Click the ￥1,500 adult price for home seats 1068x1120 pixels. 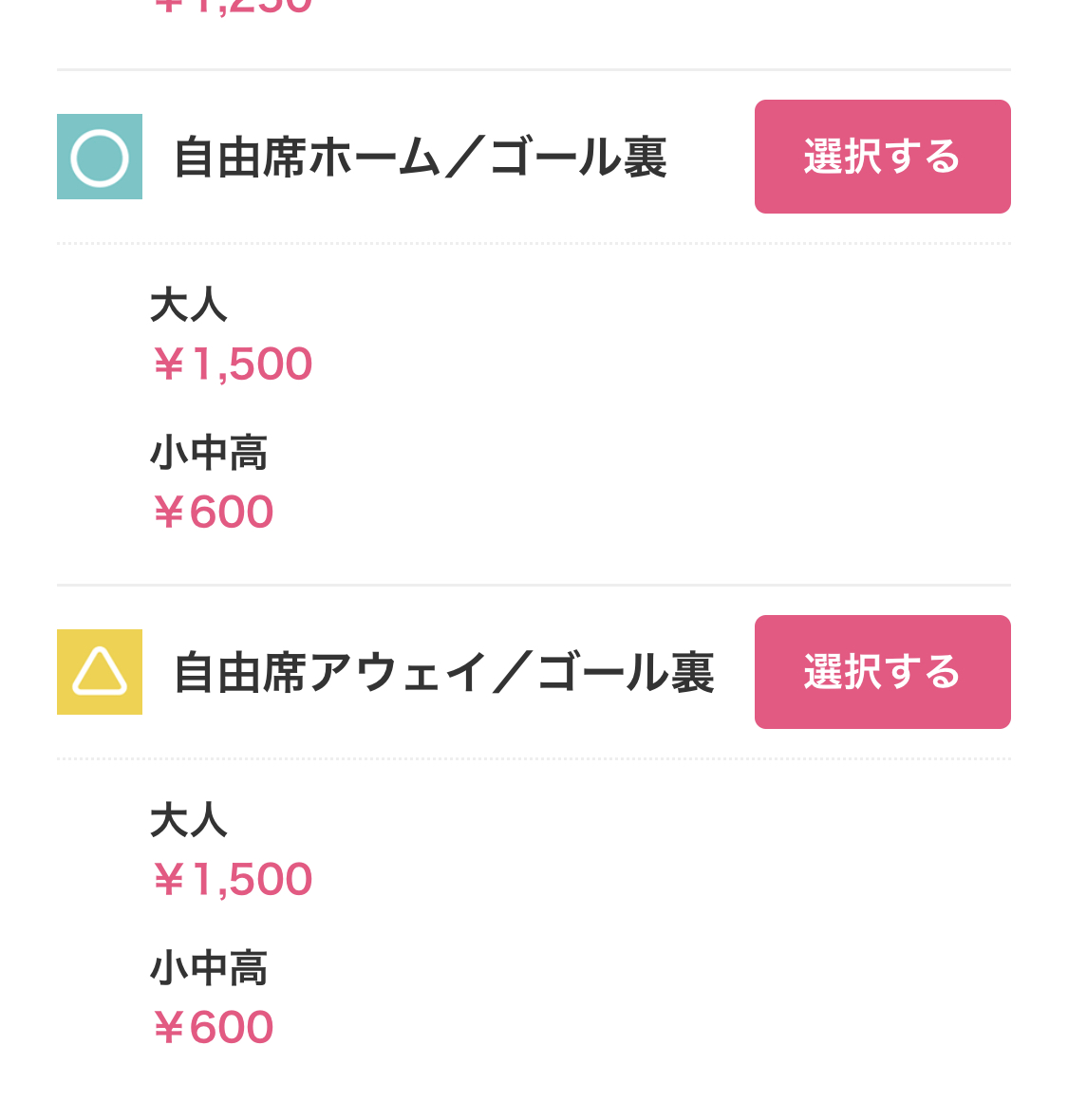click(233, 364)
